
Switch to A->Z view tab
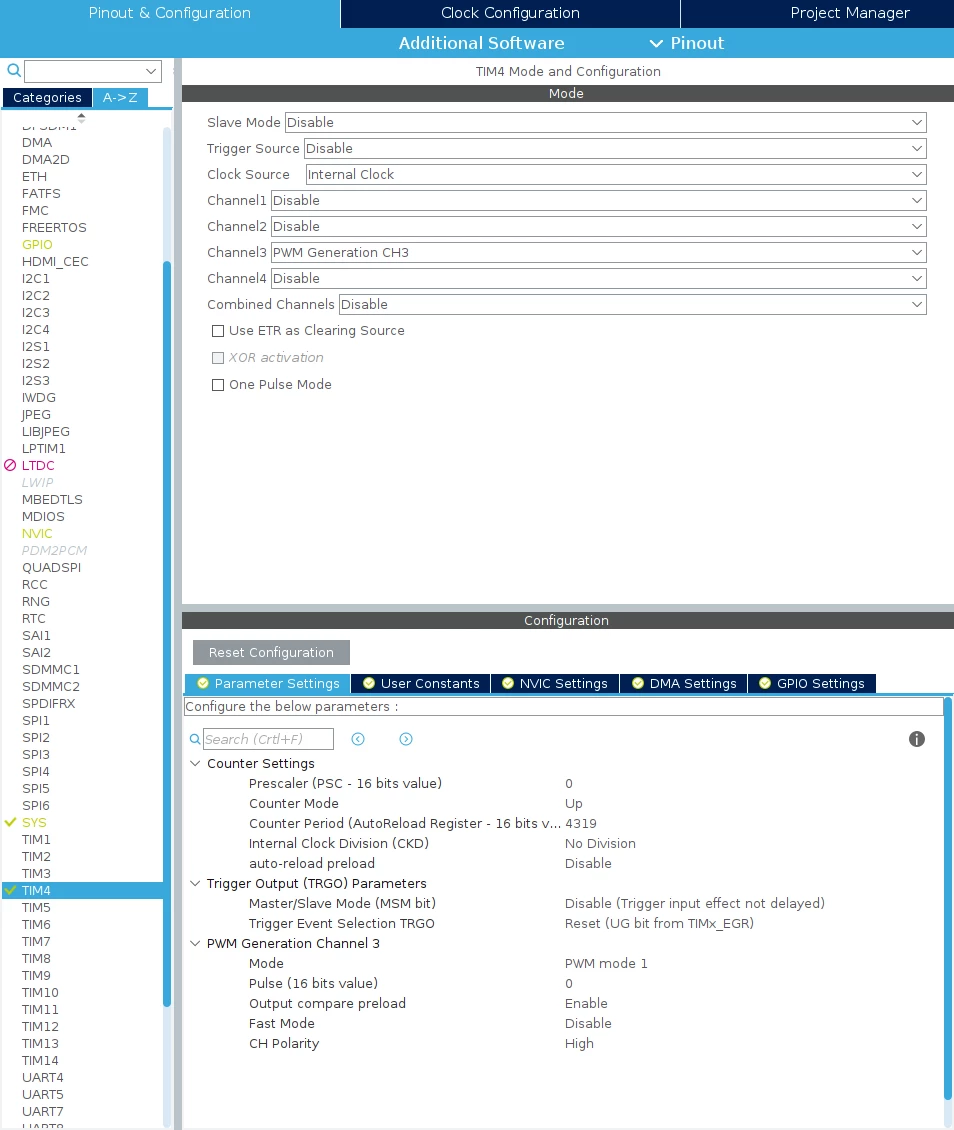tap(120, 97)
